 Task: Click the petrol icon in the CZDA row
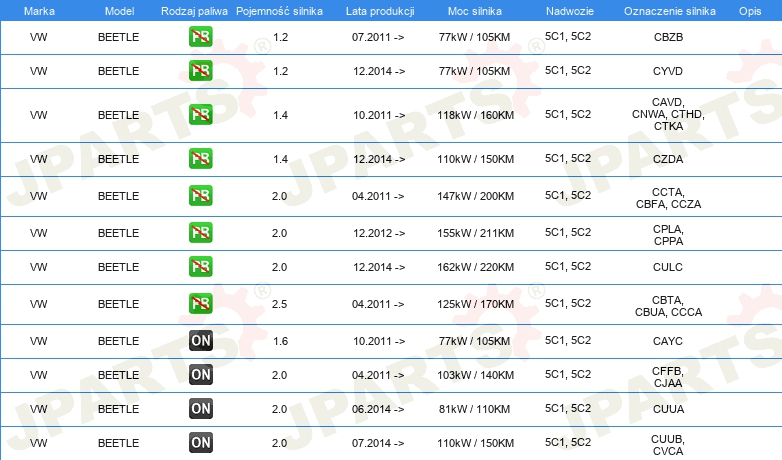pyautogui.click(x=200, y=158)
